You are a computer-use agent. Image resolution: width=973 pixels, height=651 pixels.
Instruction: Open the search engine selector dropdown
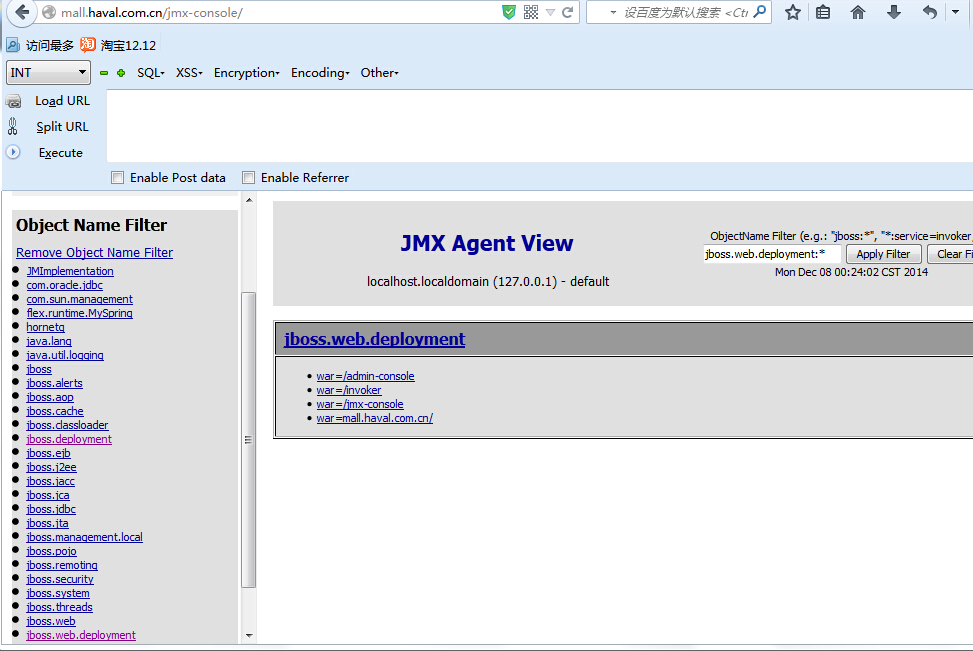pos(613,12)
